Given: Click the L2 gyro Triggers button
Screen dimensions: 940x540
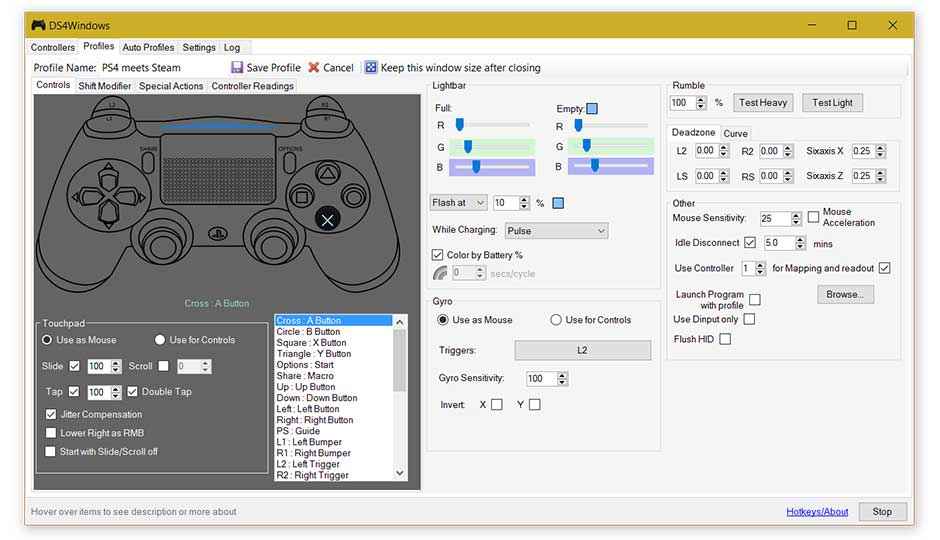Looking at the screenshot, I should click(582, 350).
